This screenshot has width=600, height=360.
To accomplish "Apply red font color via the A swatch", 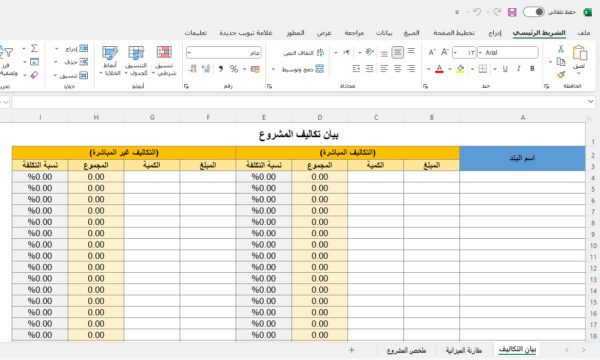I will click(x=439, y=69).
